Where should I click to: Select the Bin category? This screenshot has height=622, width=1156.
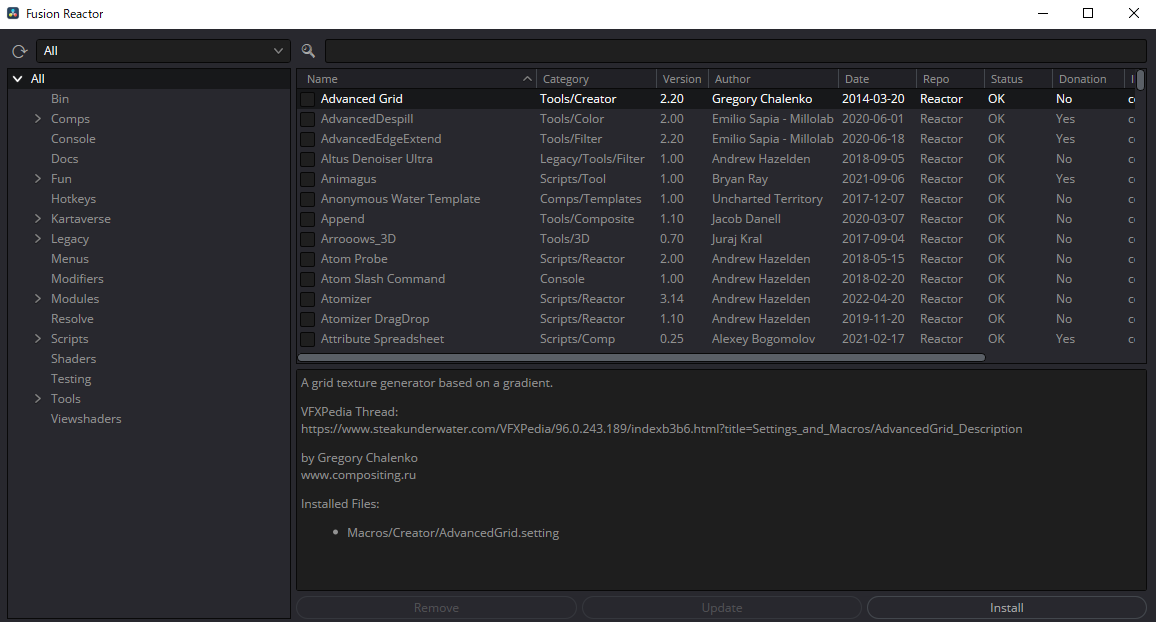(60, 99)
